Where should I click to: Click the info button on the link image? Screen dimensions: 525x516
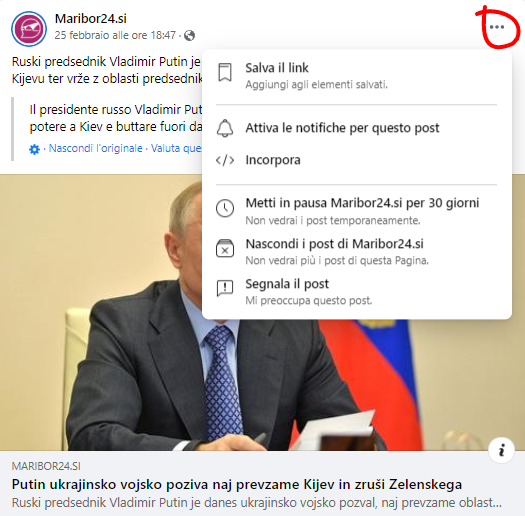[501, 450]
